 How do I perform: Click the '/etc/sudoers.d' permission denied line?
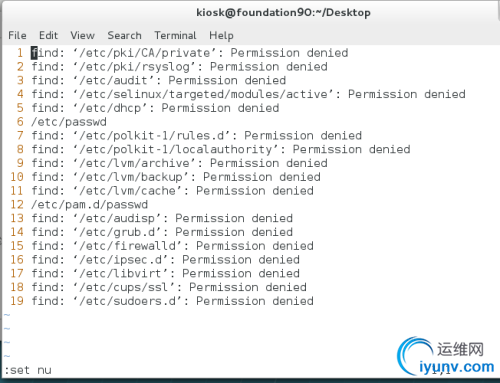pos(172,301)
